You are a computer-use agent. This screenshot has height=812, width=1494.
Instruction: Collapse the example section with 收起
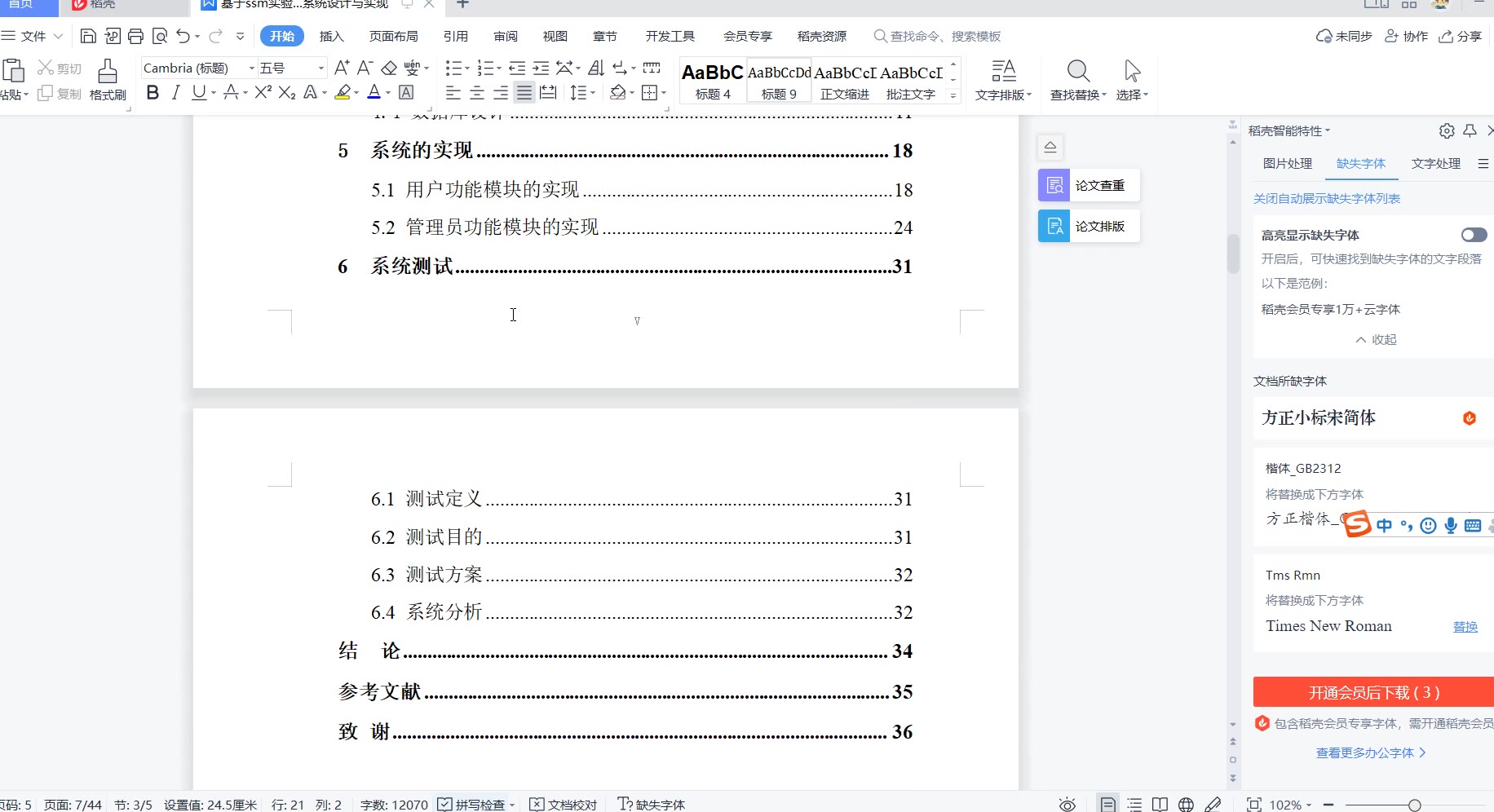point(1377,340)
